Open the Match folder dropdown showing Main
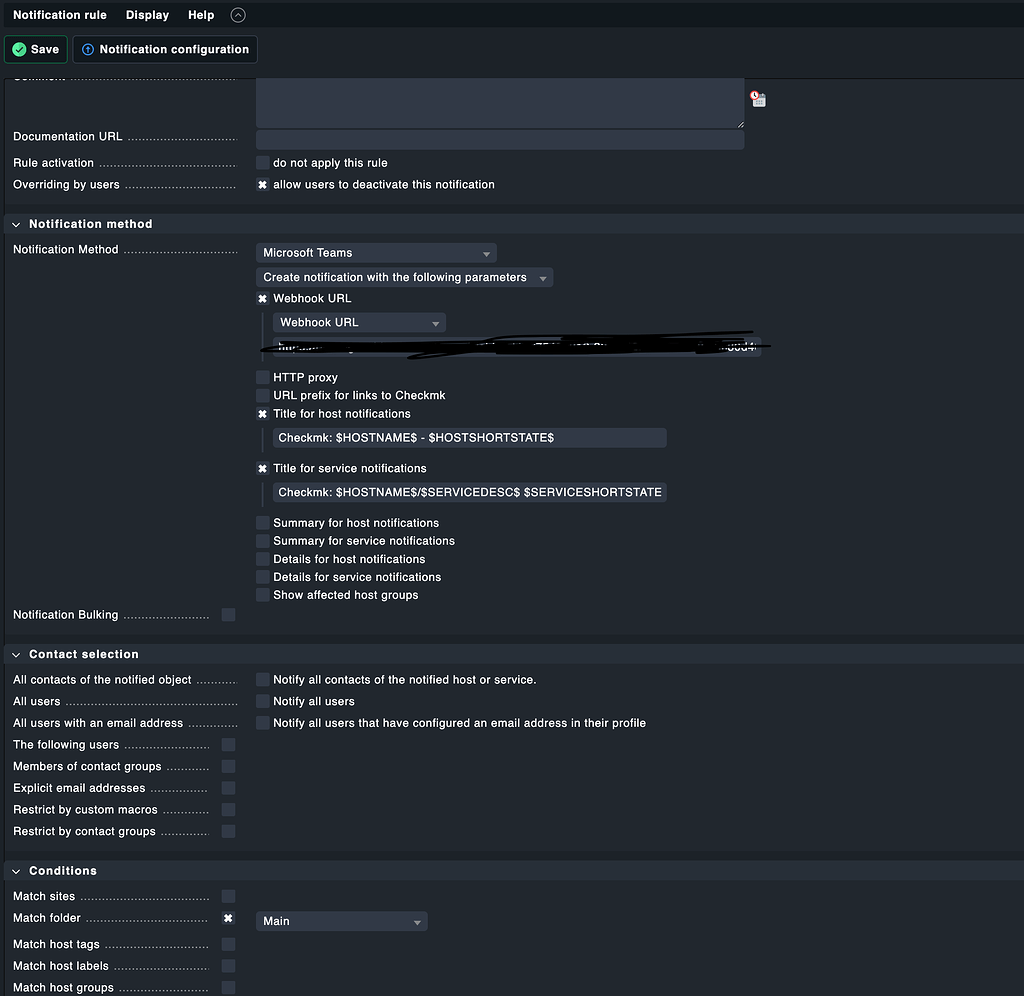Screen dimensions: 1024x996 point(341,921)
